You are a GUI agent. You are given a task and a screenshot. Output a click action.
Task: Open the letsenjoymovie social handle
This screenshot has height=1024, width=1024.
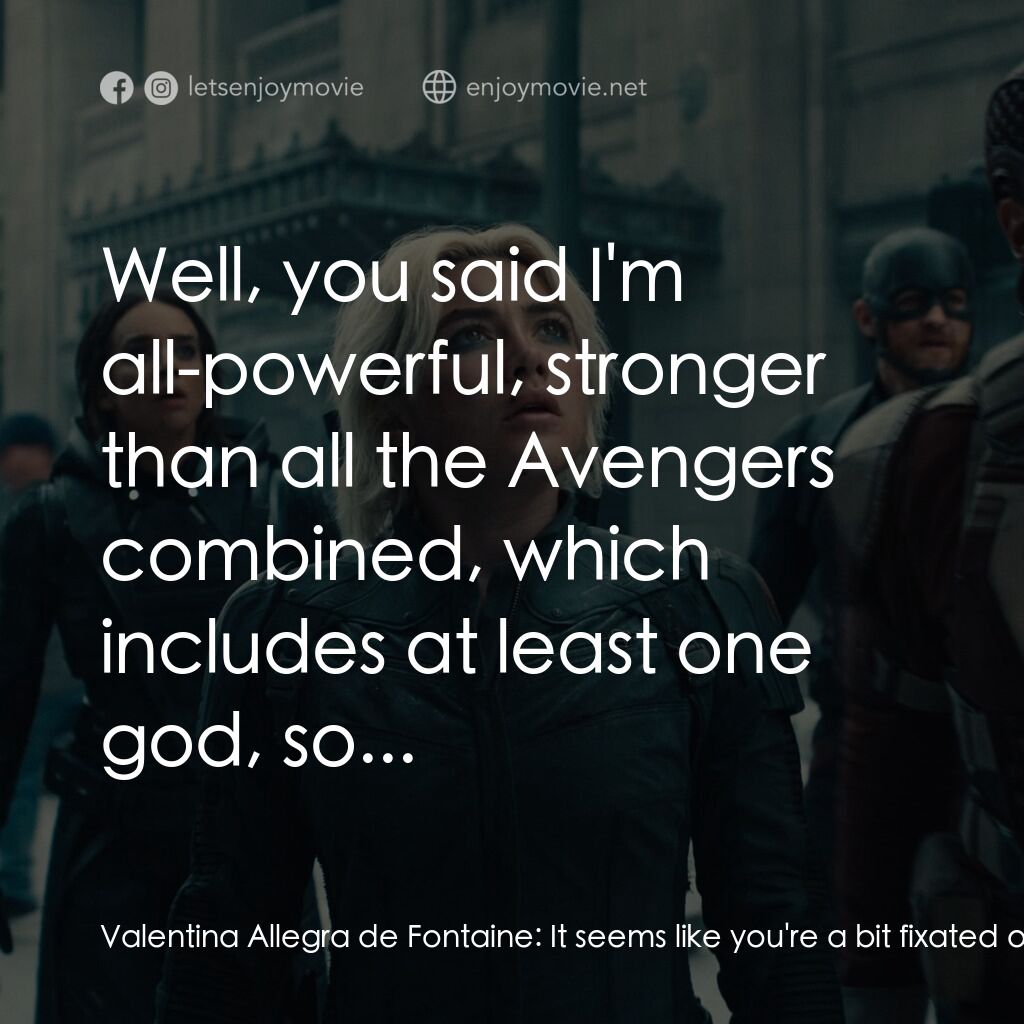pyautogui.click(x=275, y=88)
